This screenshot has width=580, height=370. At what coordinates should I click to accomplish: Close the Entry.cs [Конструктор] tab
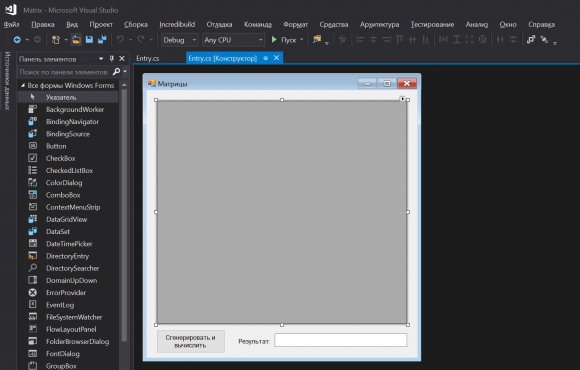tap(276, 58)
